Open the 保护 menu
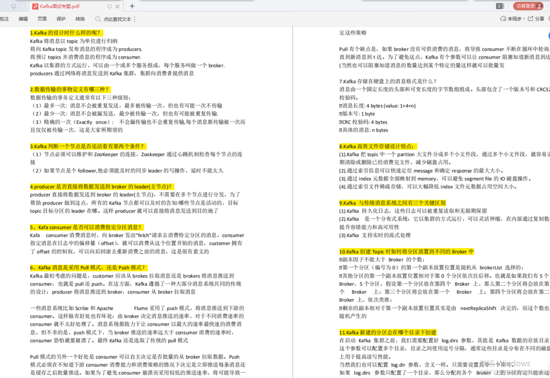550x378 pixels. (x=61, y=19)
